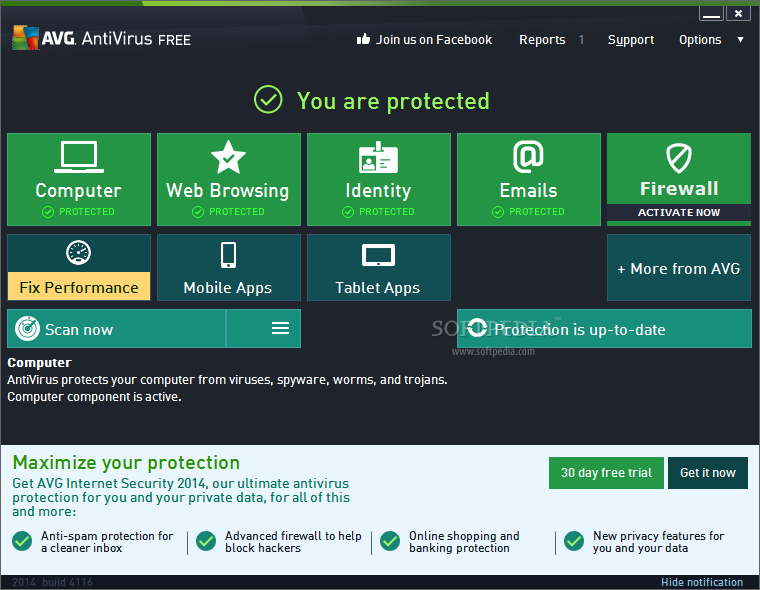Click the Get it now button

[x=707, y=473]
